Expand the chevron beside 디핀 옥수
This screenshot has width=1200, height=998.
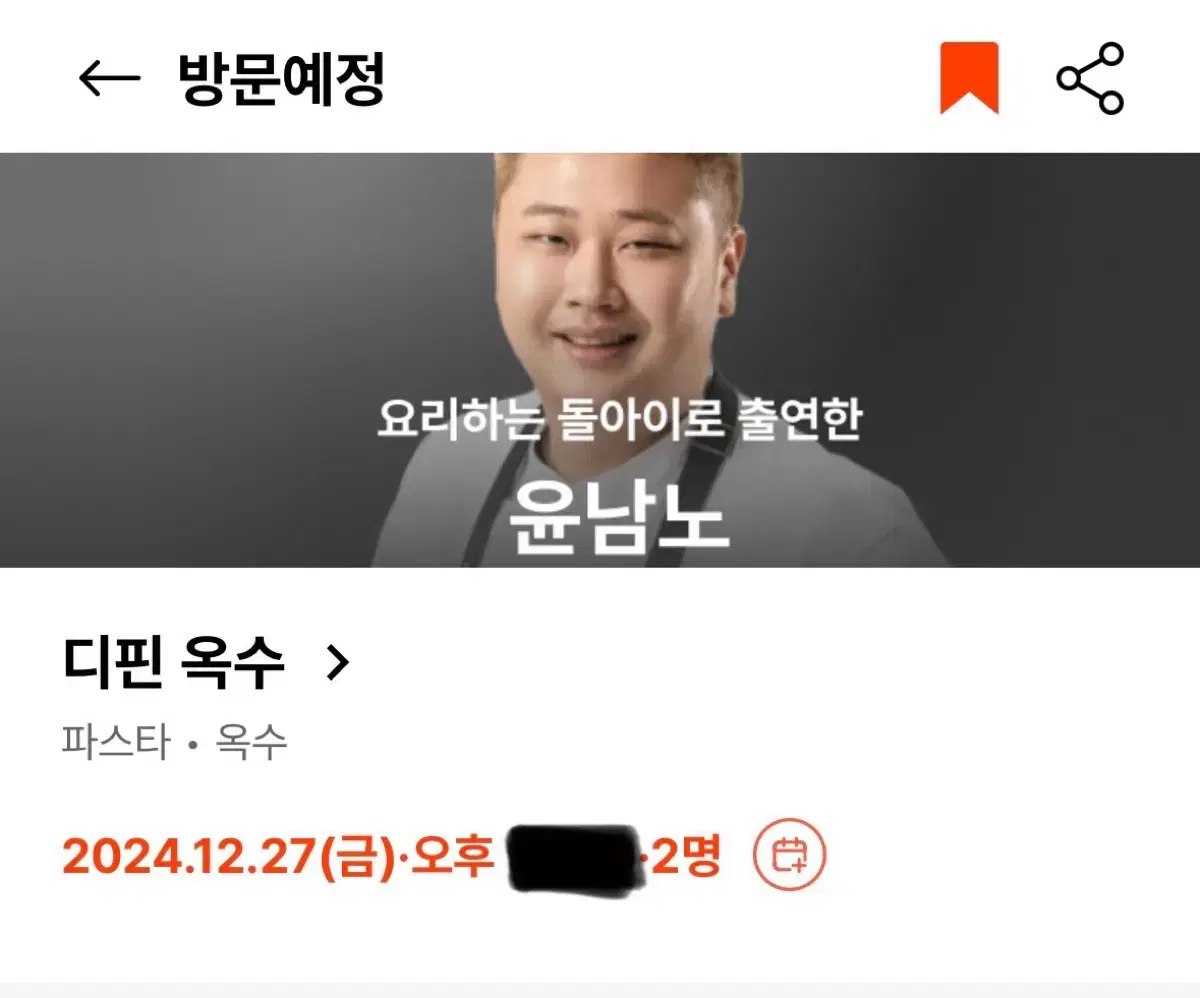pyautogui.click(x=338, y=663)
